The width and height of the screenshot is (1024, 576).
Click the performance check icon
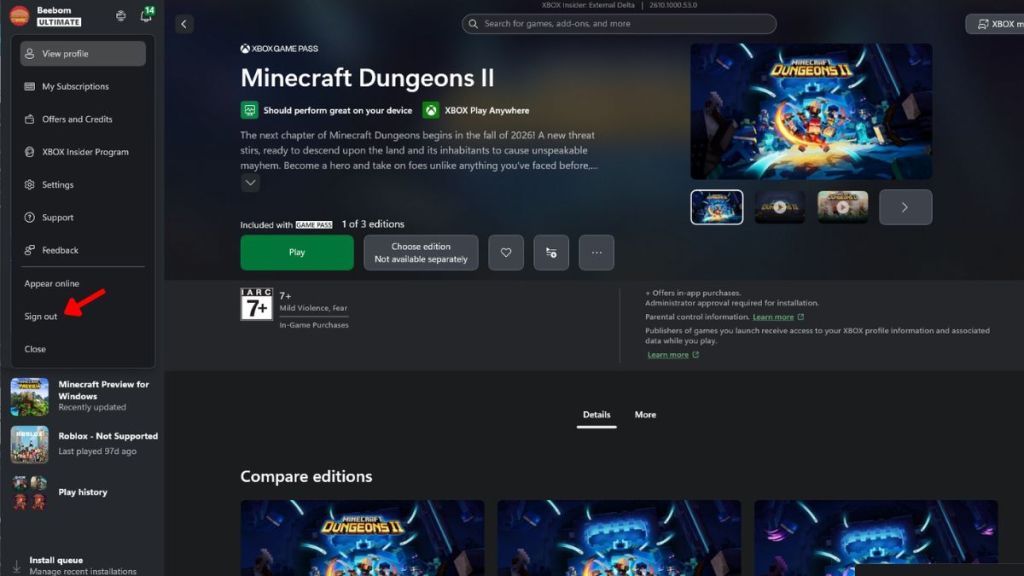tap(249, 110)
